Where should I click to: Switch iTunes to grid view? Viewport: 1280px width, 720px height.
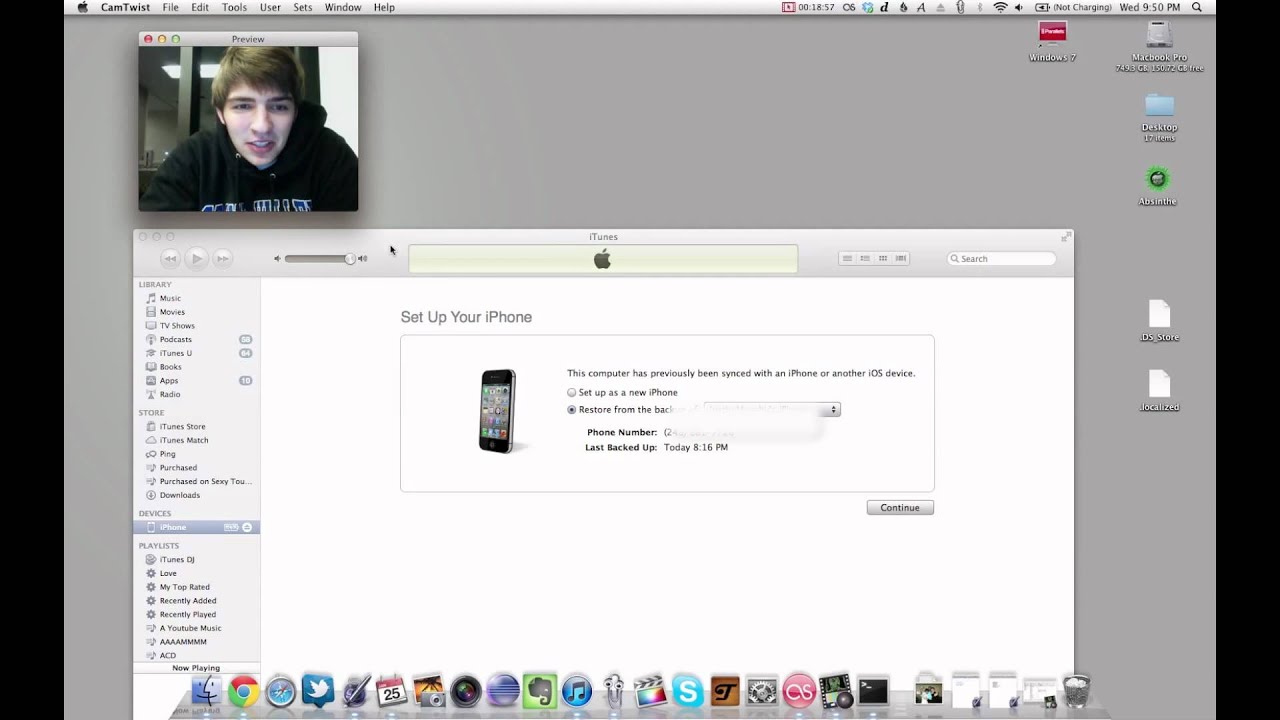coord(883,259)
